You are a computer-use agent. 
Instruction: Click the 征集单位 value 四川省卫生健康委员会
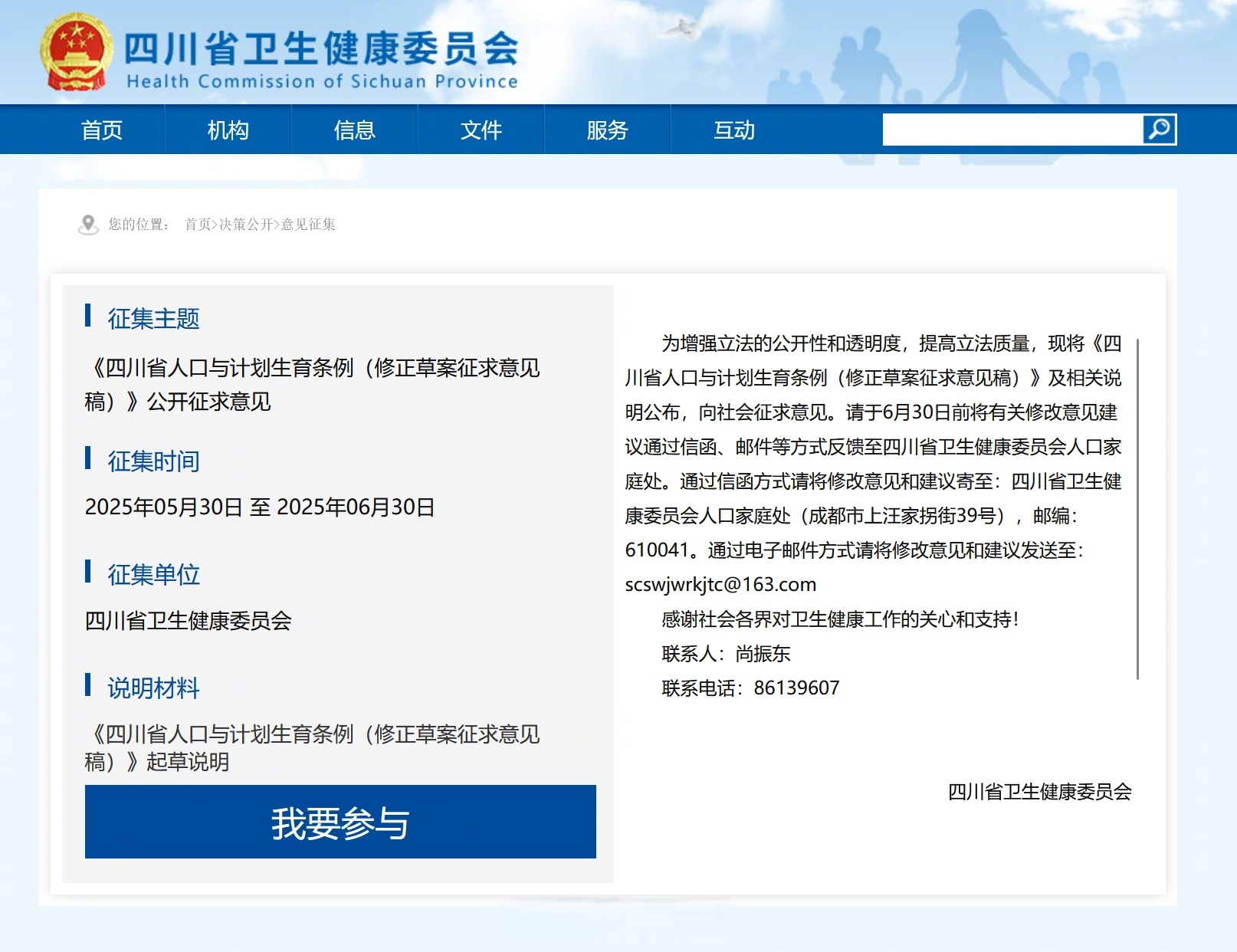189,620
